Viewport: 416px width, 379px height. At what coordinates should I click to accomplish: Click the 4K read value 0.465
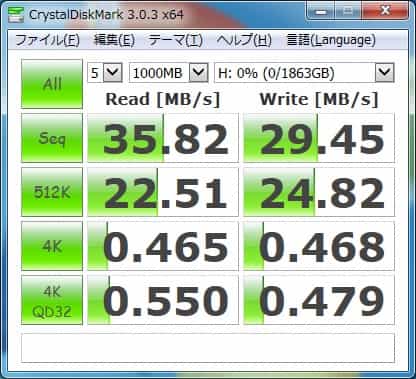point(163,246)
